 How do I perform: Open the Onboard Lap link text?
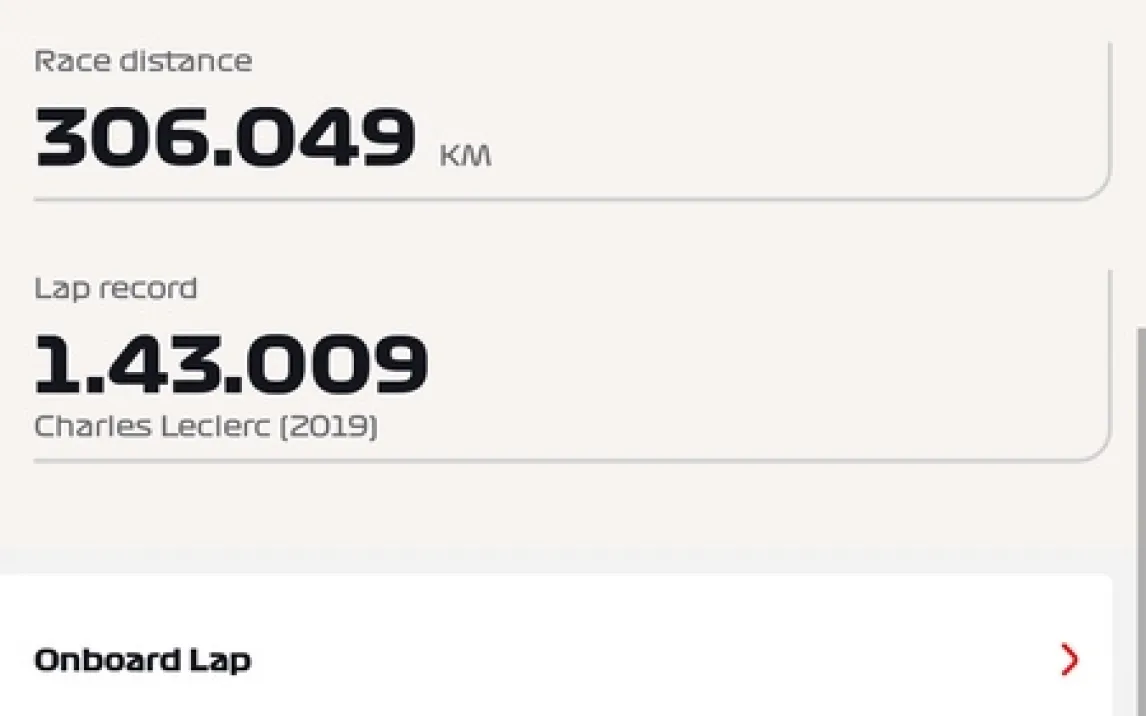(x=142, y=660)
